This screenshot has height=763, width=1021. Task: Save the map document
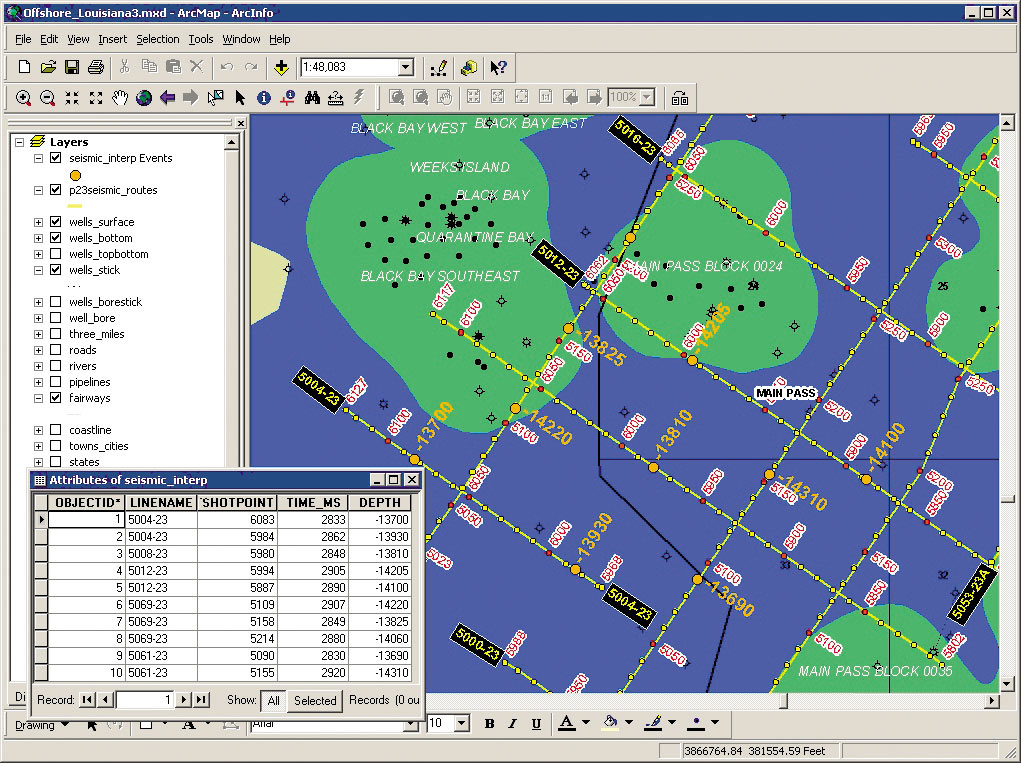[72, 68]
